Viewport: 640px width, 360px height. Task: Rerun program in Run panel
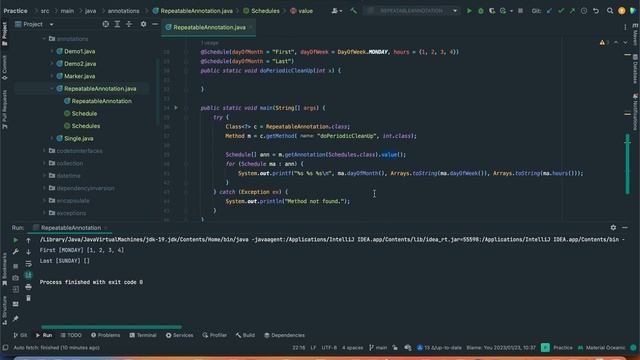16,240
